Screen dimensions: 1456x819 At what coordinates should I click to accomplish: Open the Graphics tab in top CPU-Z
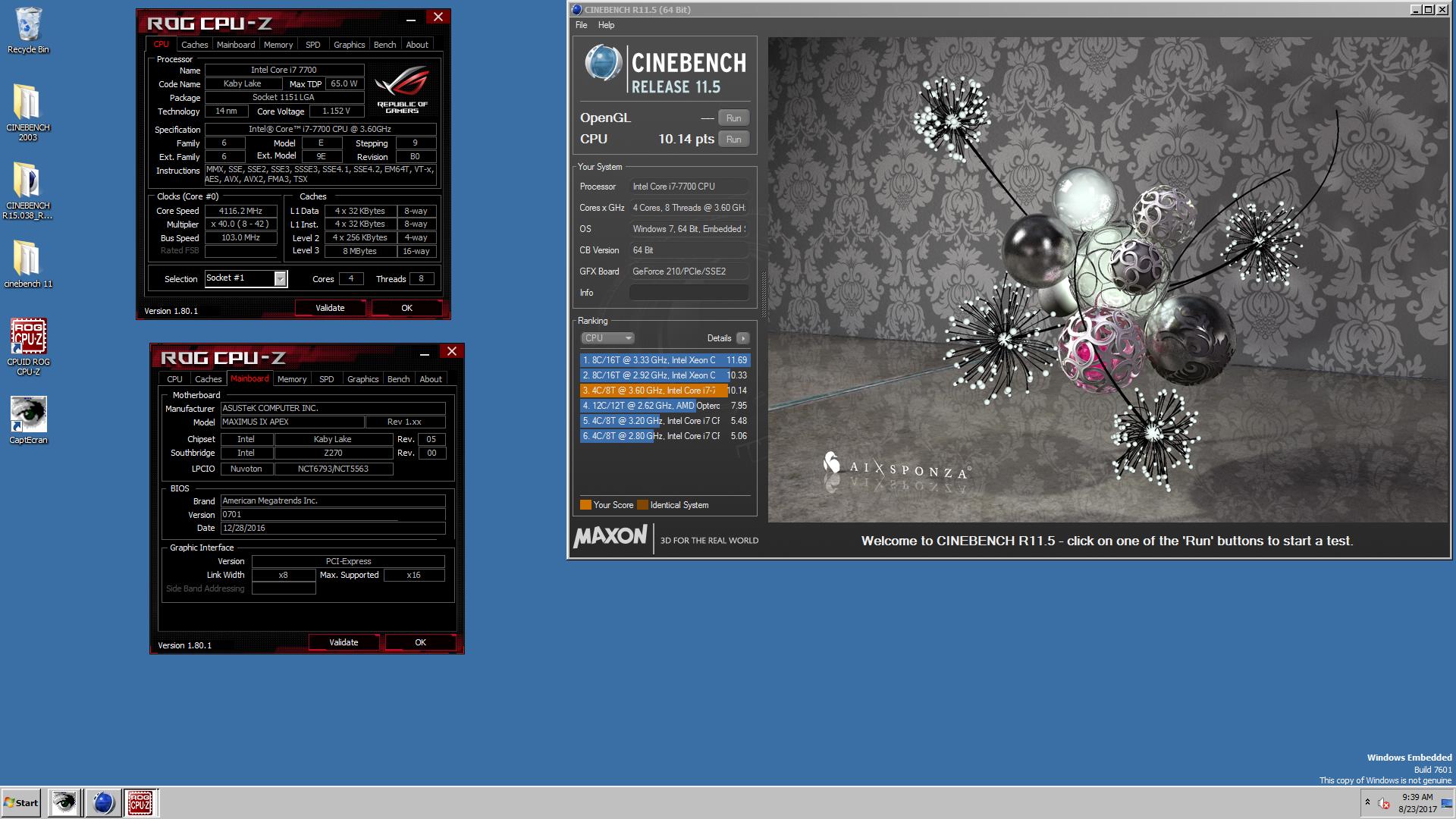coord(349,45)
